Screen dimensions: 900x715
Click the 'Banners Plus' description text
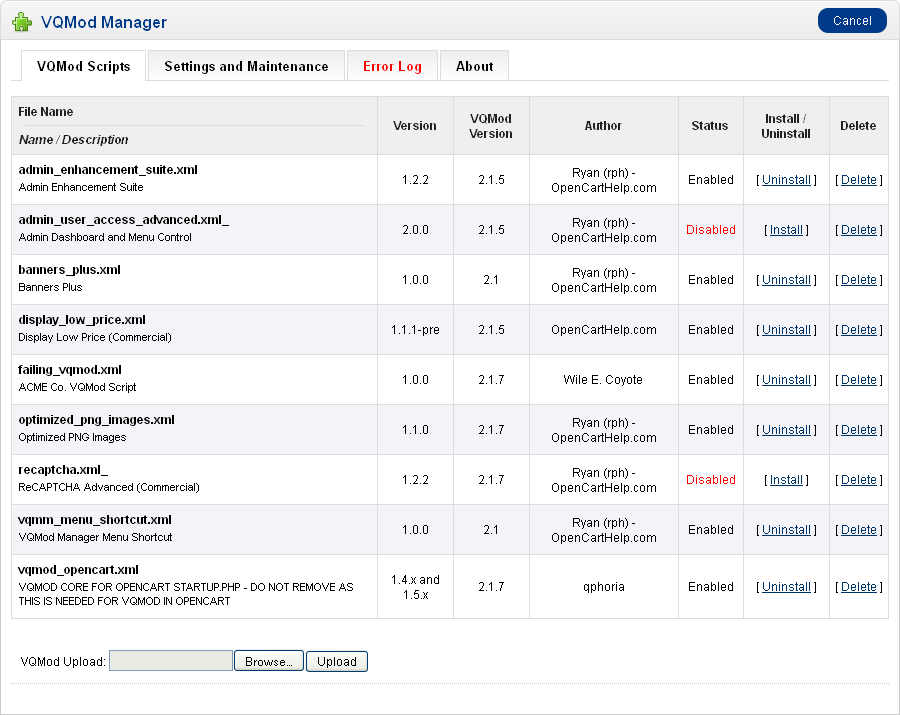pyautogui.click(x=51, y=287)
